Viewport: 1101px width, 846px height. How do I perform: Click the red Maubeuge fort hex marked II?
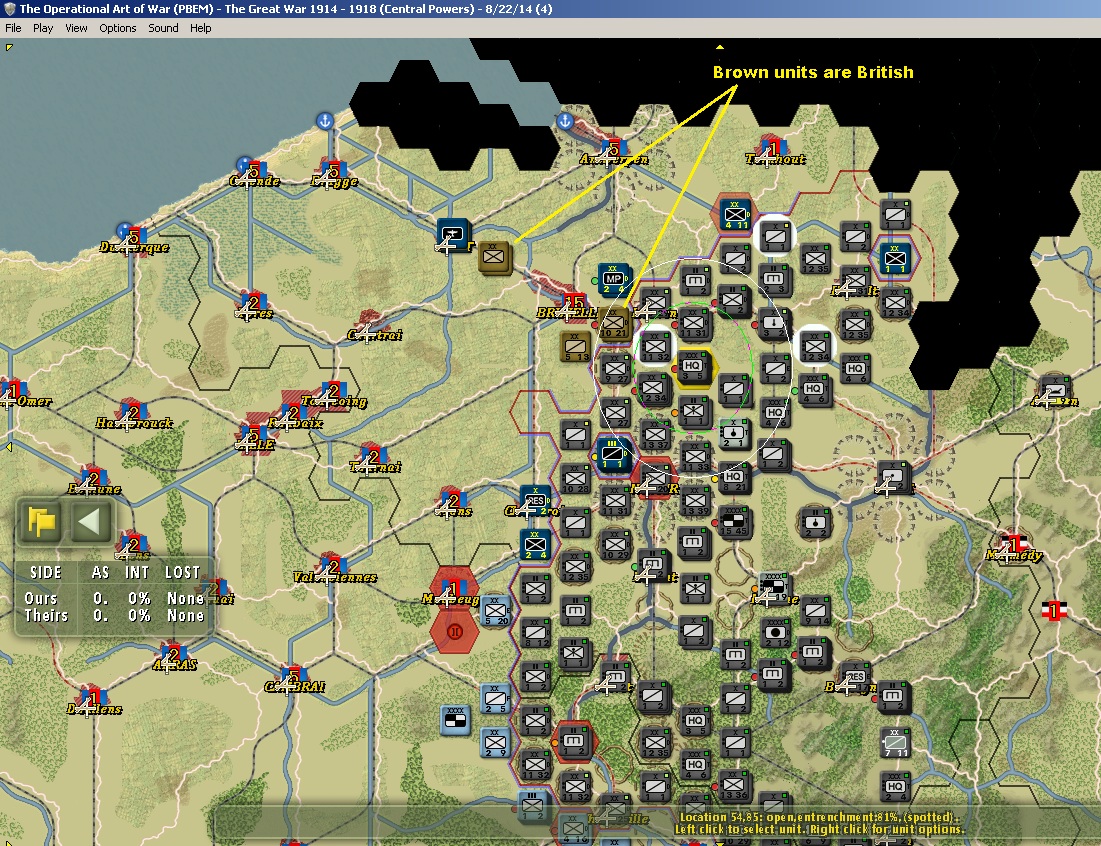[x=455, y=632]
